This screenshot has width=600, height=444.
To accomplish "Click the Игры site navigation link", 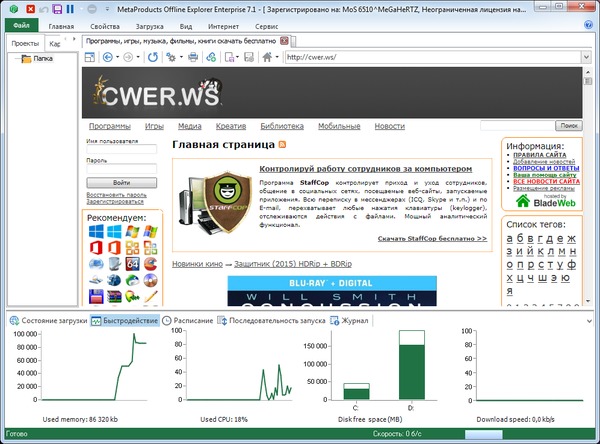I will tap(154, 126).
